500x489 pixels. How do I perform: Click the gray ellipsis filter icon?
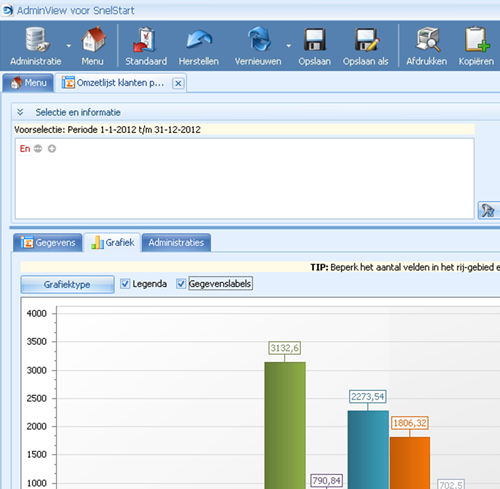(38, 149)
